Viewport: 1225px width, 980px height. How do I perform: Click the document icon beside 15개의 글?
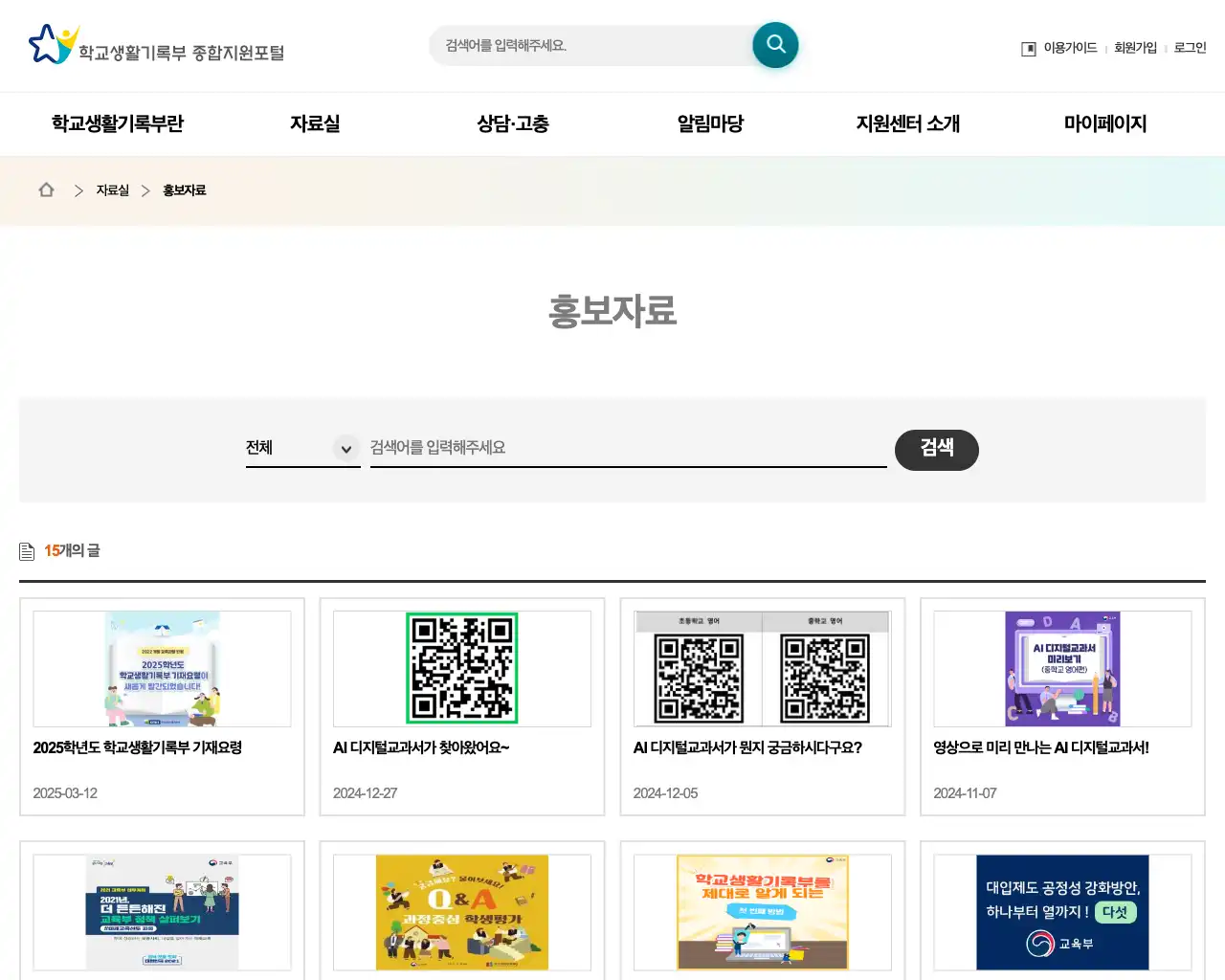27,551
